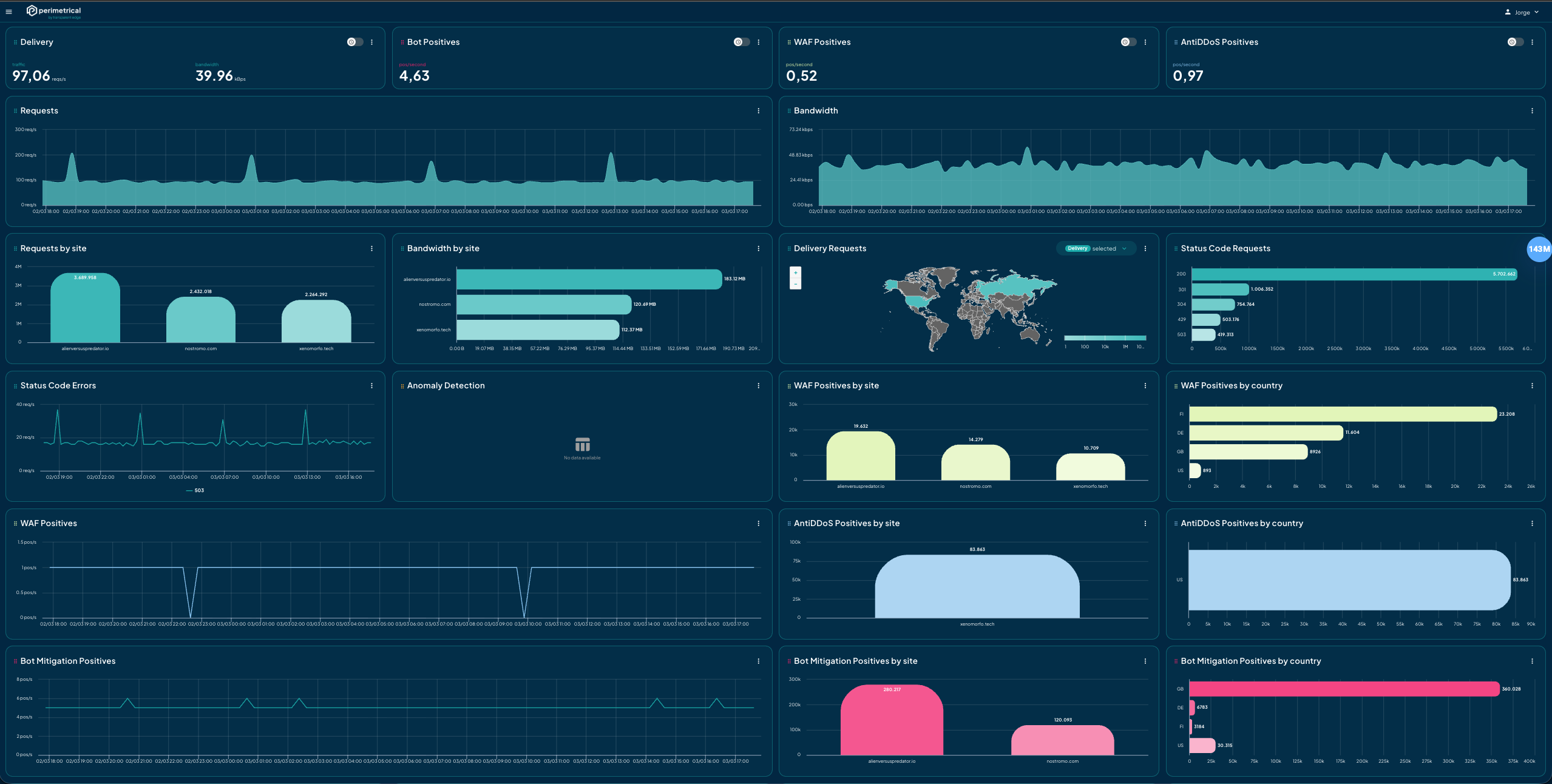Zoom in on Delivery Requests map
This screenshot has width=1552, height=784.
795,272
